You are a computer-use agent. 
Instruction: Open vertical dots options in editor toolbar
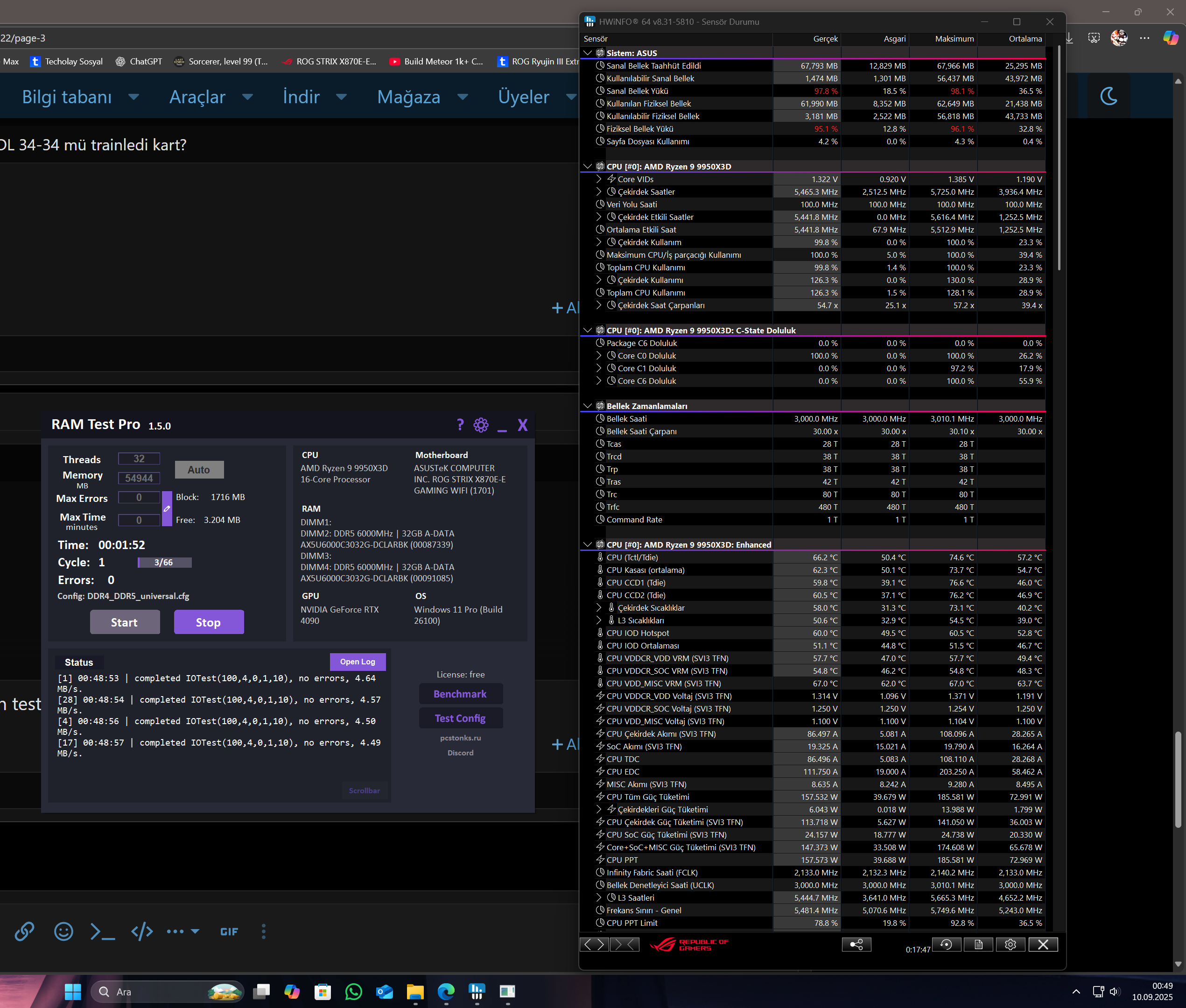[x=263, y=931]
